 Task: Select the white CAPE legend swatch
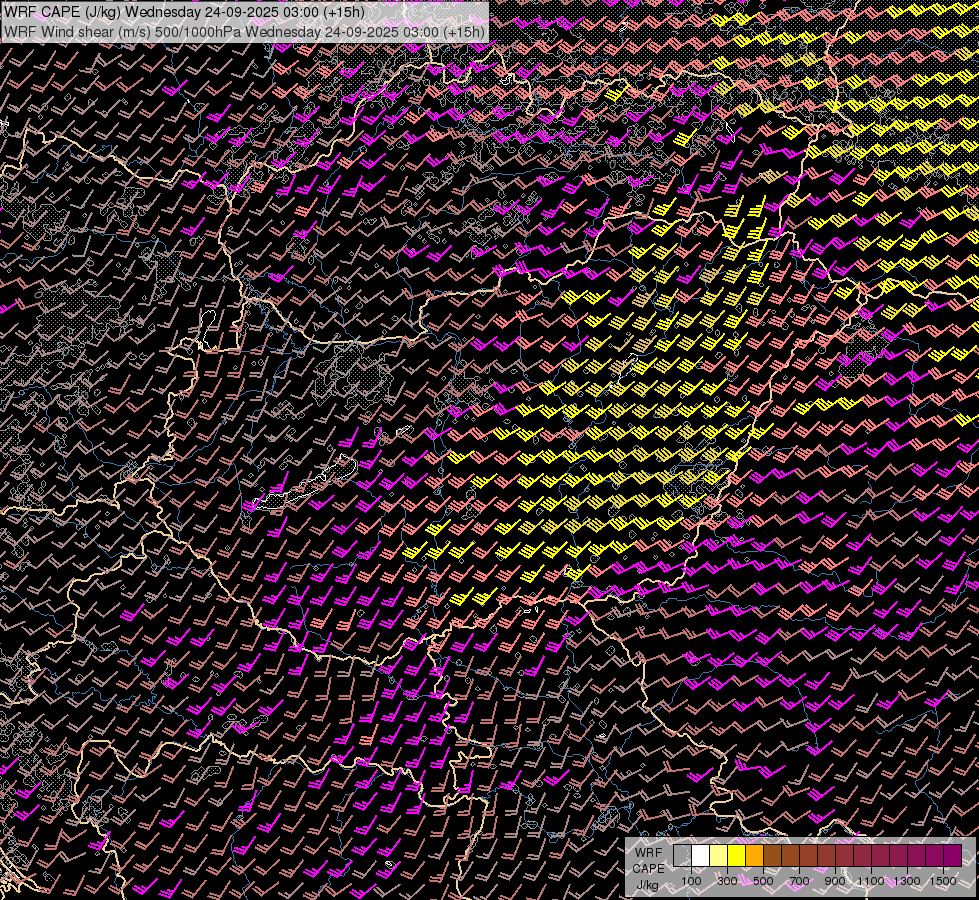(700, 855)
